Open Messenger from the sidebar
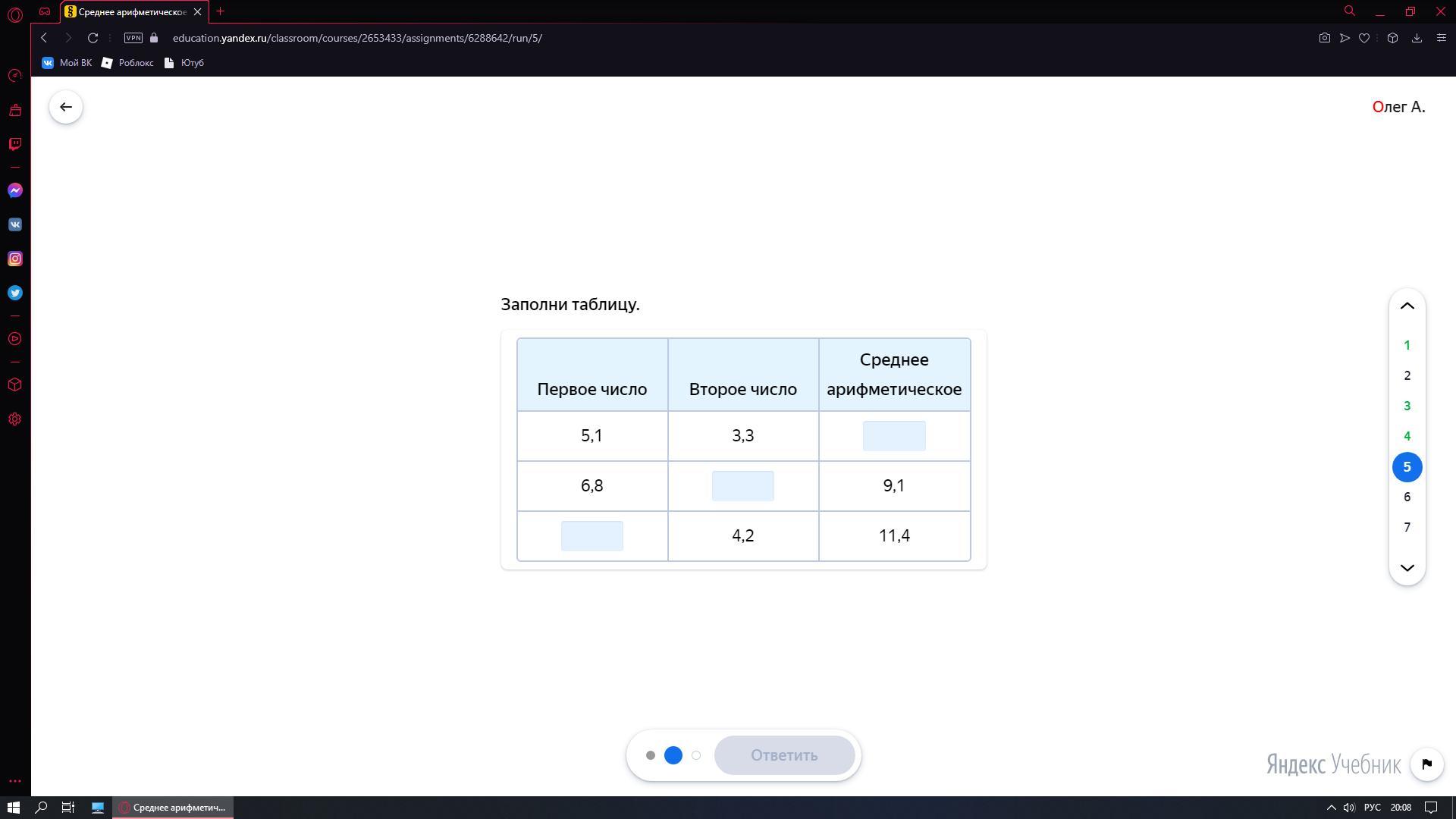 15,190
